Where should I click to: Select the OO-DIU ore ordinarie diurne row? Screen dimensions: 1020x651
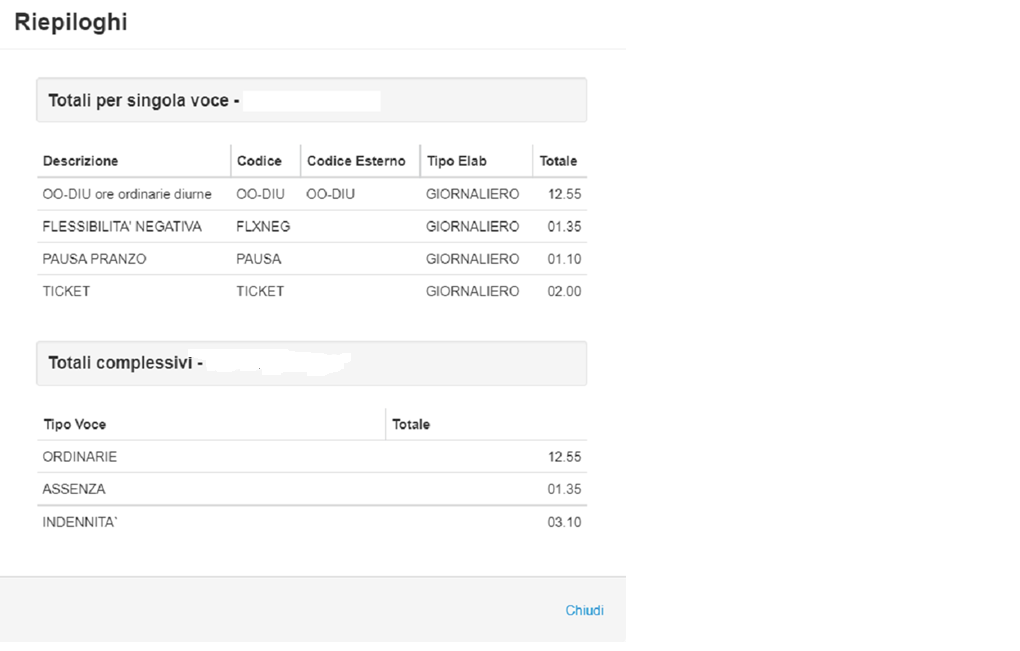click(127, 194)
